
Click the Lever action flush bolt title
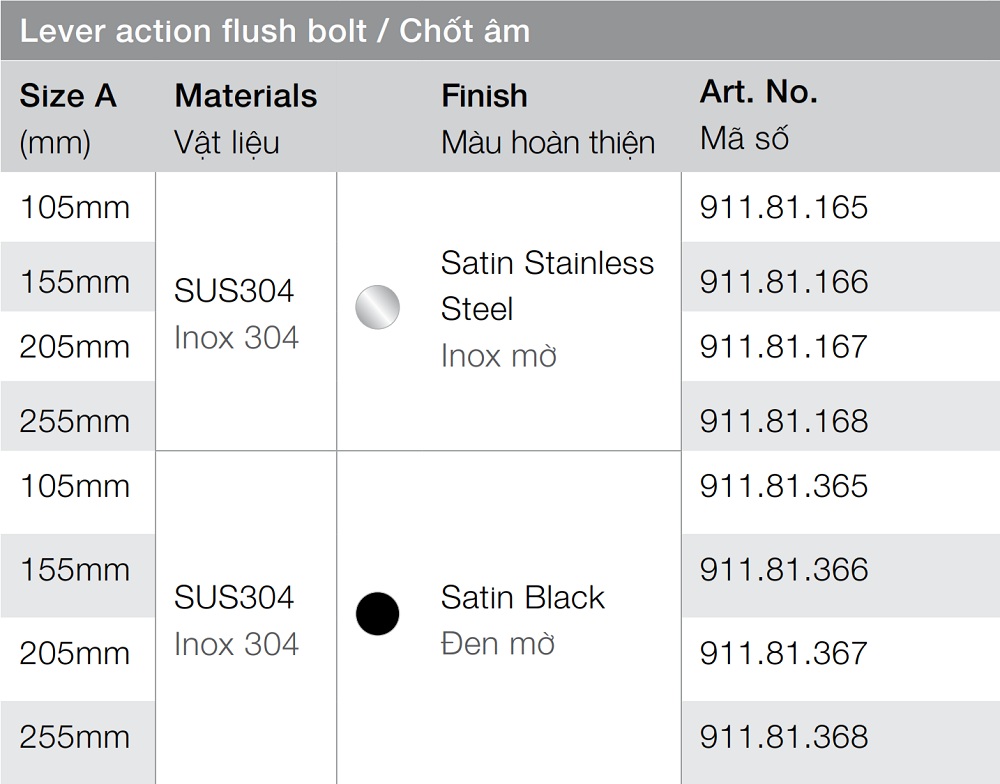pyautogui.click(x=274, y=31)
